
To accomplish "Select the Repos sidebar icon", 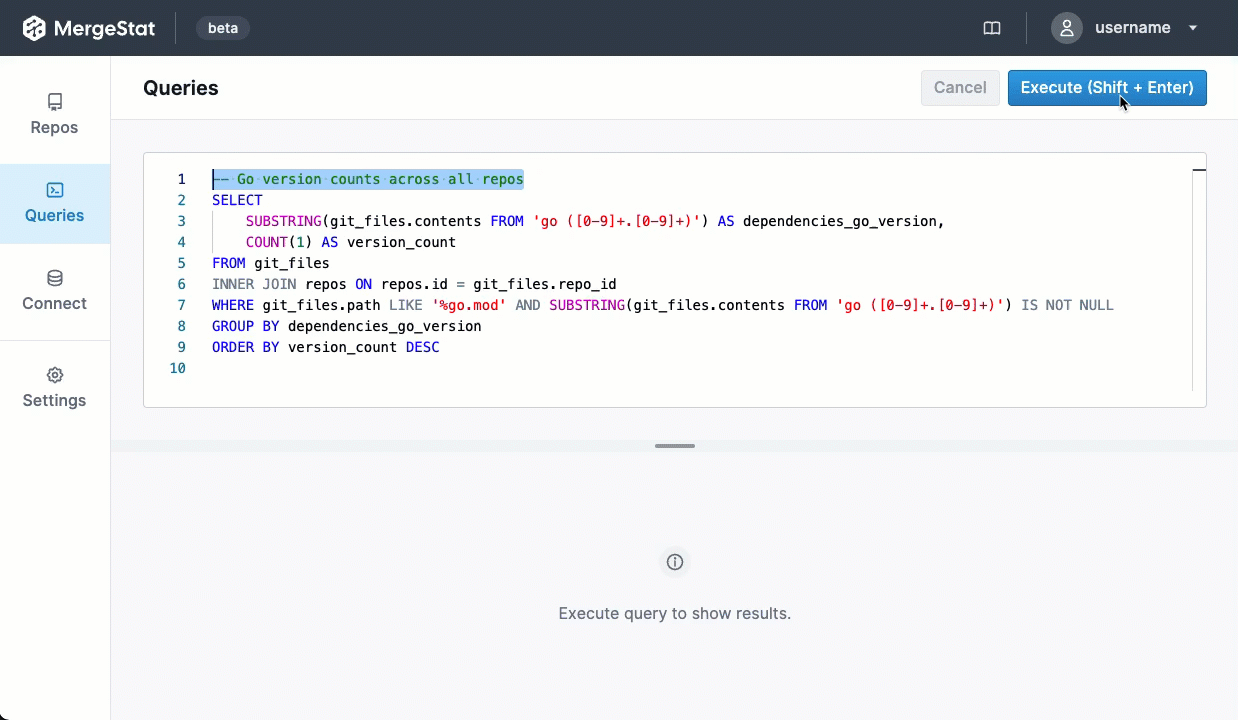I will tap(55, 102).
